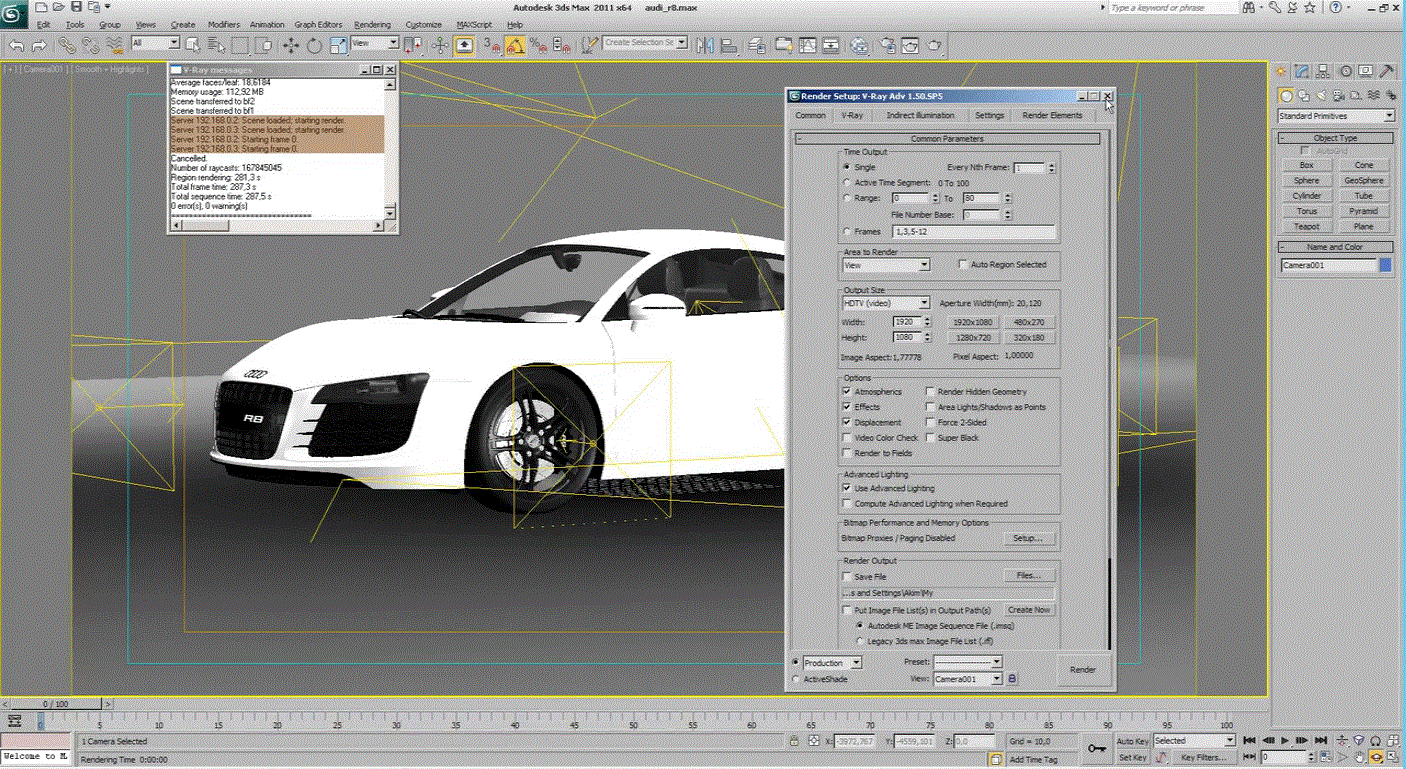
Task: Open the MAXScript menu
Action: point(474,24)
